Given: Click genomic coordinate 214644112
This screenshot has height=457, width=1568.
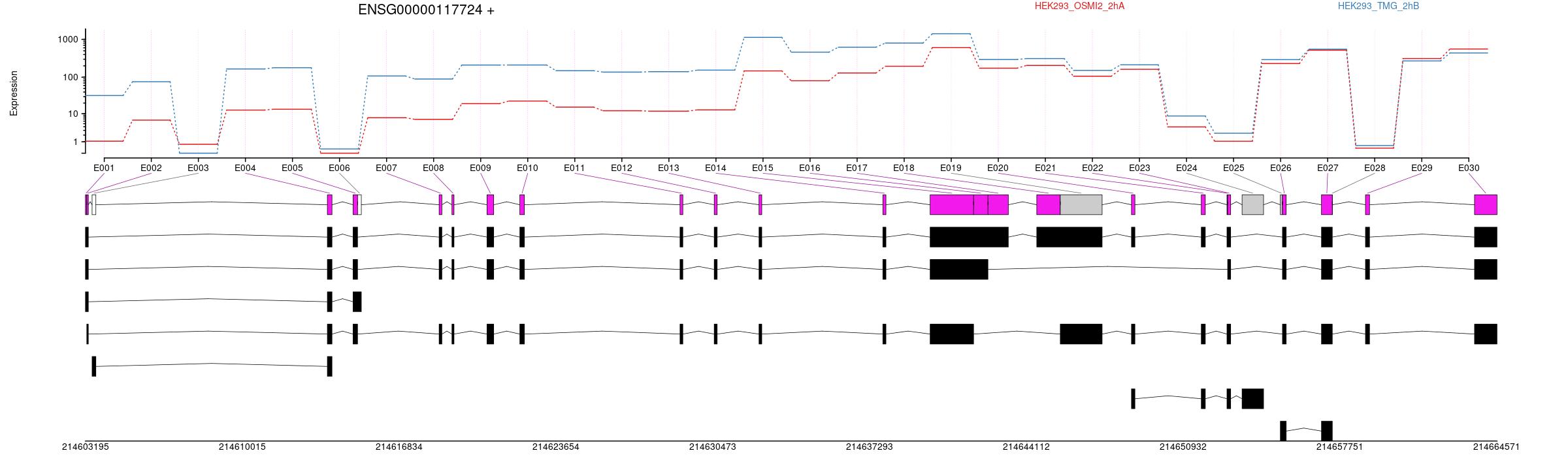Looking at the screenshot, I should pyautogui.click(x=1026, y=447).
